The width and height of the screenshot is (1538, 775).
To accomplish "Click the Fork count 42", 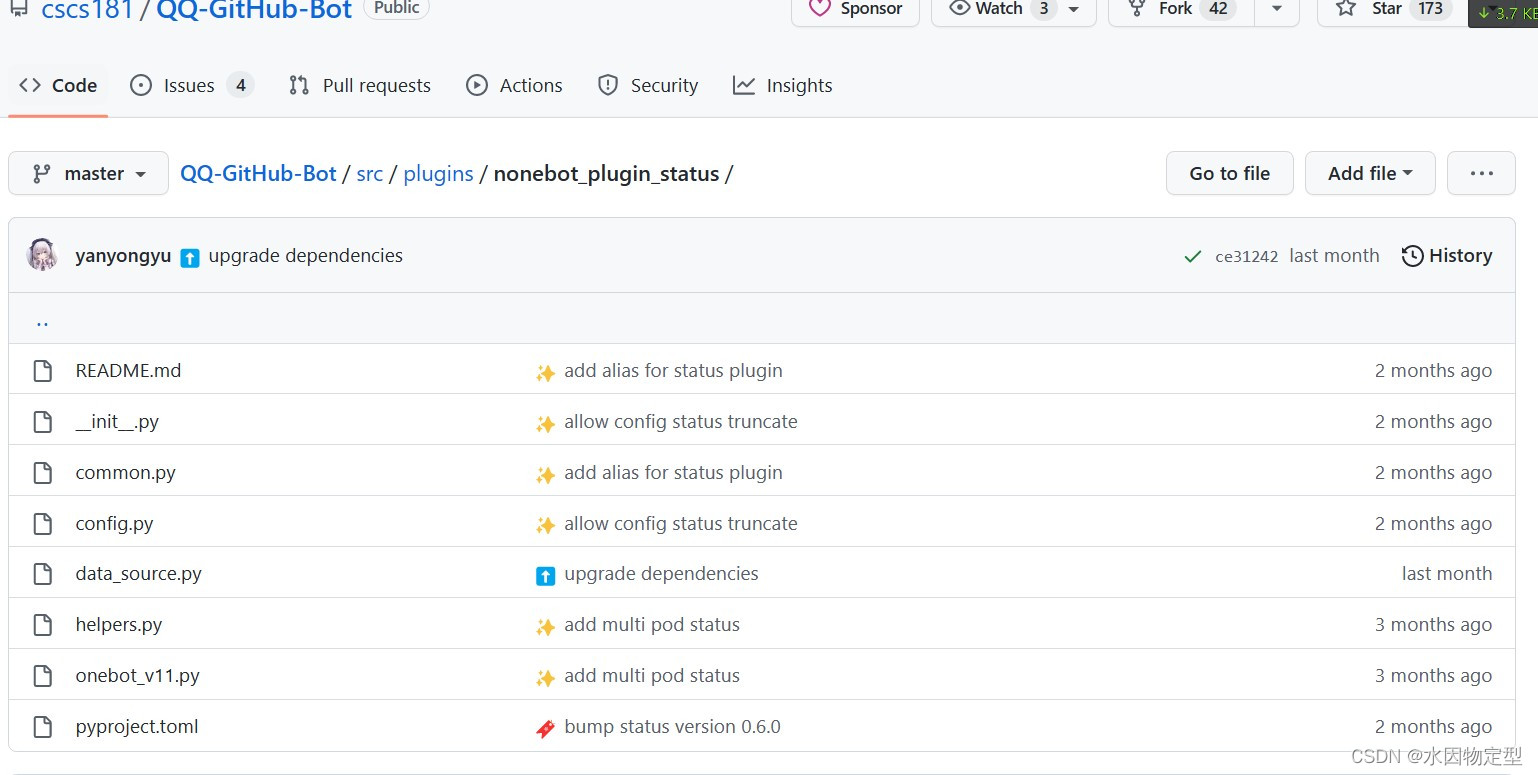I will pyautogui.click(x=1217, y=8).
